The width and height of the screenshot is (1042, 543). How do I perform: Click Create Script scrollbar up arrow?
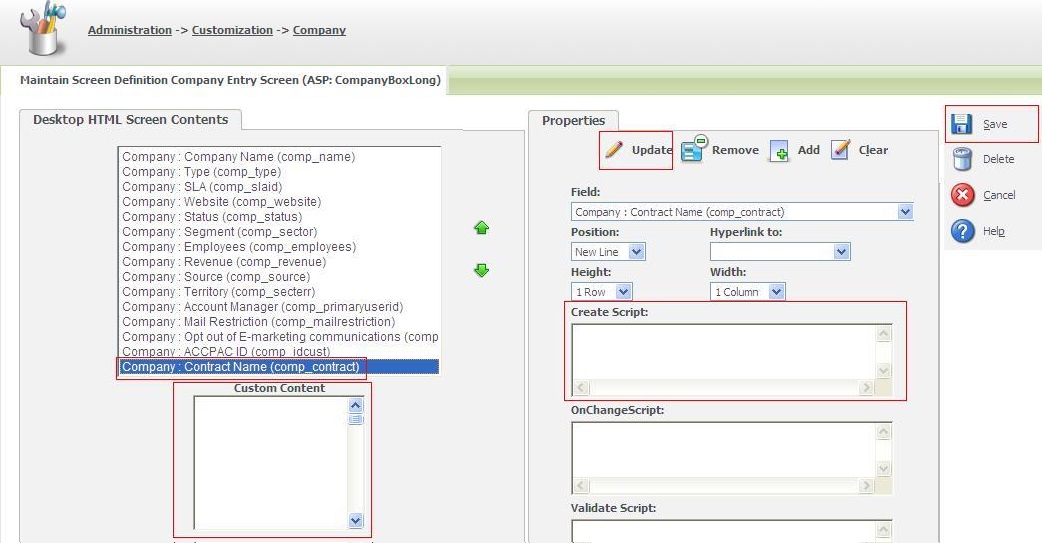coord(883,334)
